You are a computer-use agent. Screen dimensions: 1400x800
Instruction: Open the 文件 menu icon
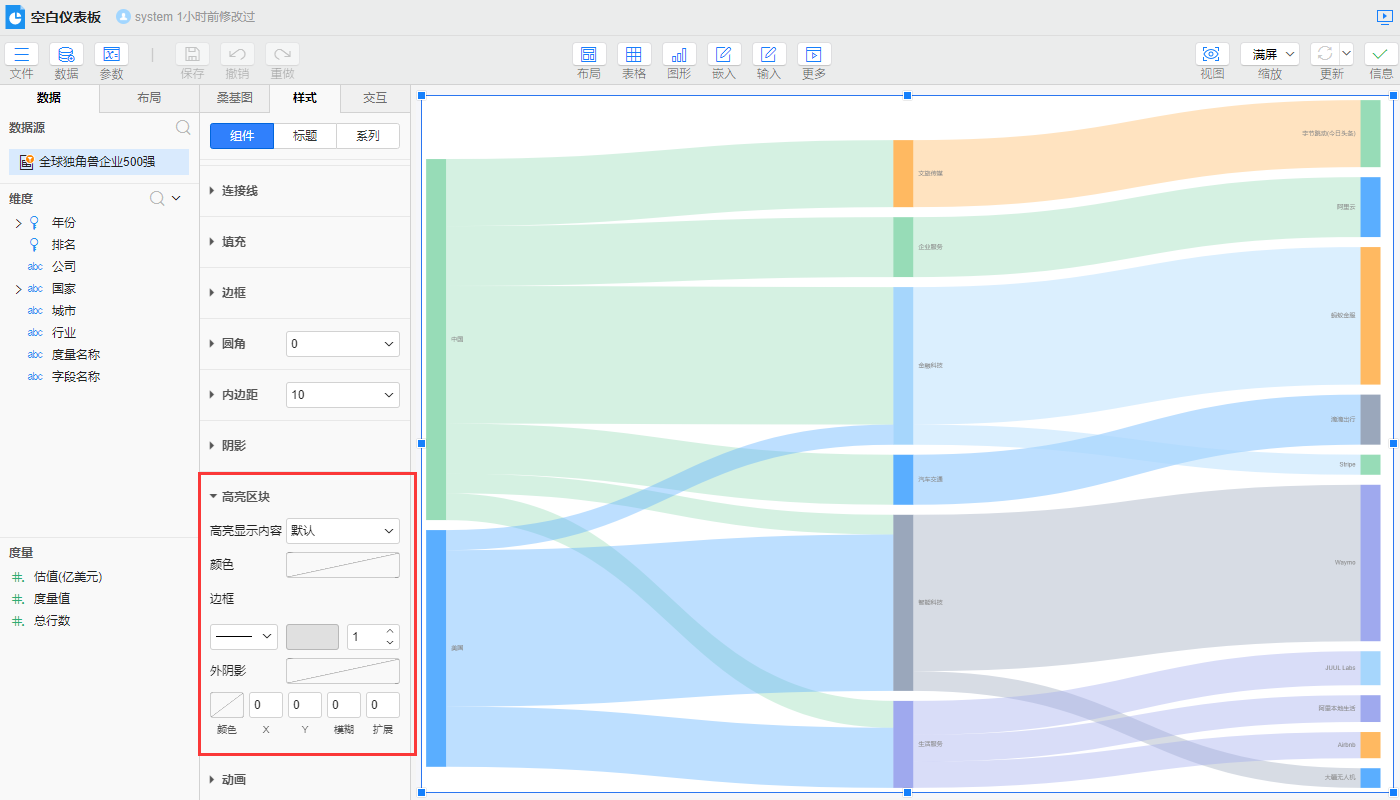point(22,55)
